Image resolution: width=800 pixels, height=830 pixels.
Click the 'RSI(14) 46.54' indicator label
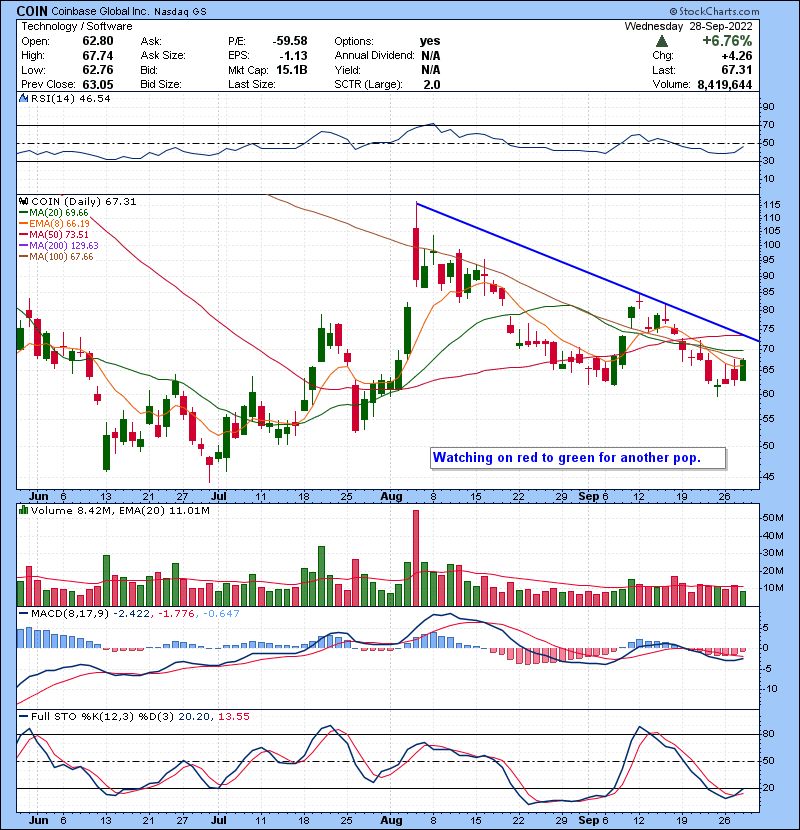tap(70, 98)
